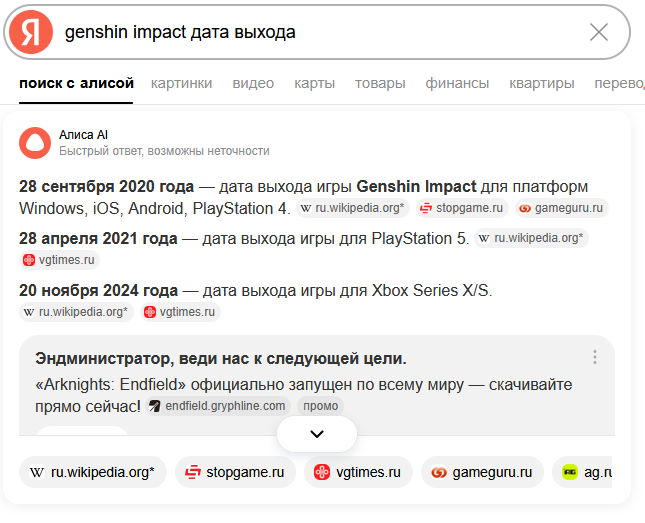This screenshot has height=523, width=645.
Task: Expand the Alisa answer with chevron button
Action: pos(317,434)
